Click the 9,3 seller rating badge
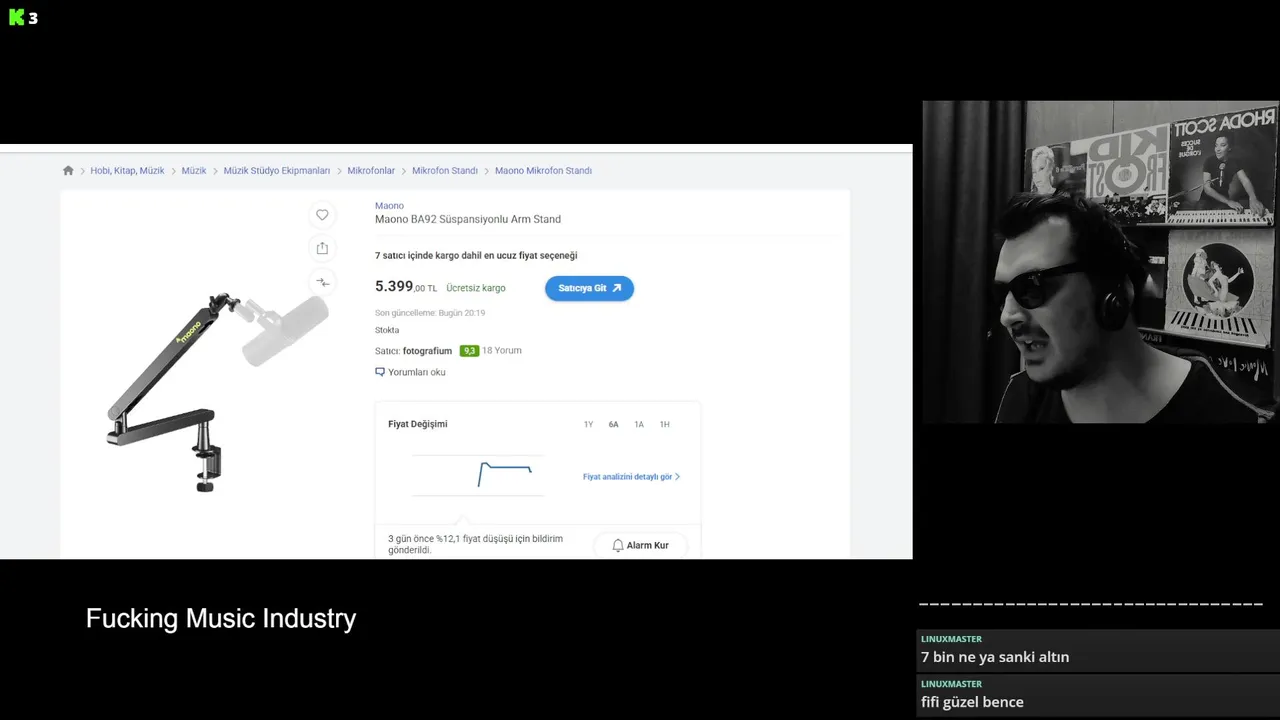Image resolution: width=1280 pixels, height=720 pixels. [x=469, y=351]
